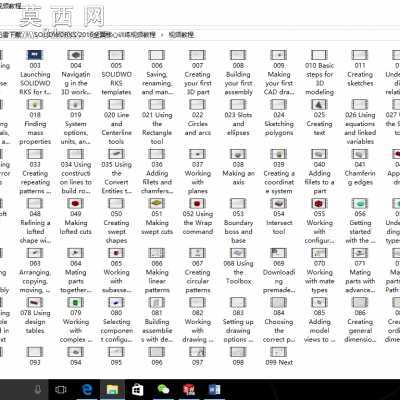
Task: Select the 078 Using design tables file
Action: pyautogui.click(x=35, y=316)
